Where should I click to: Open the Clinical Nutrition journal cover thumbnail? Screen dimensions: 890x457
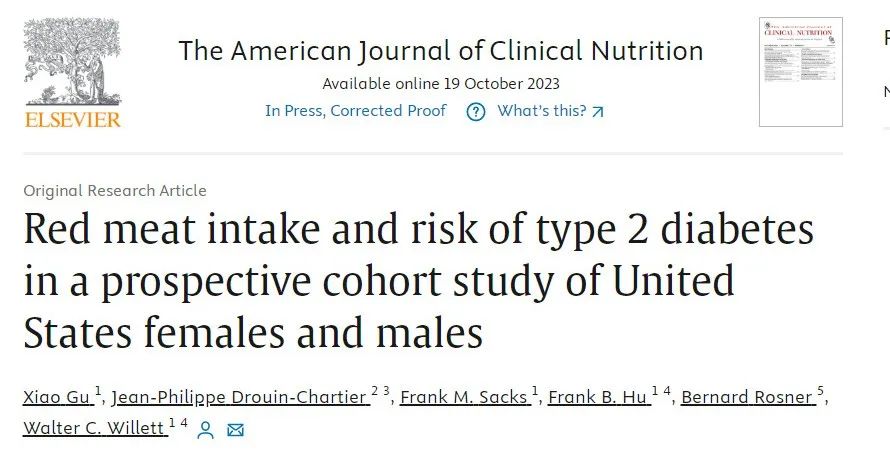[x=800, y=72]
